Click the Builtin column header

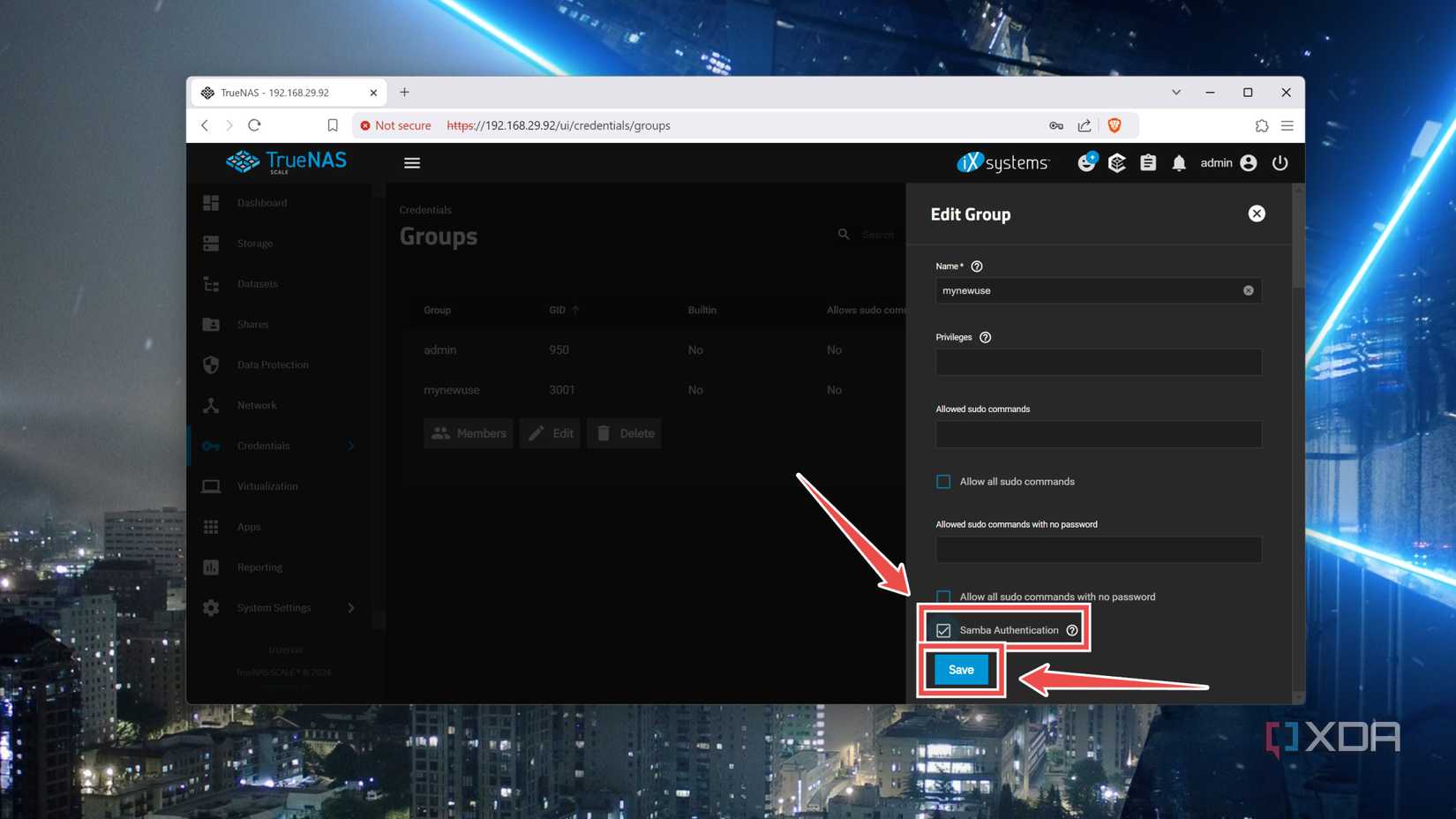point(702,310)
